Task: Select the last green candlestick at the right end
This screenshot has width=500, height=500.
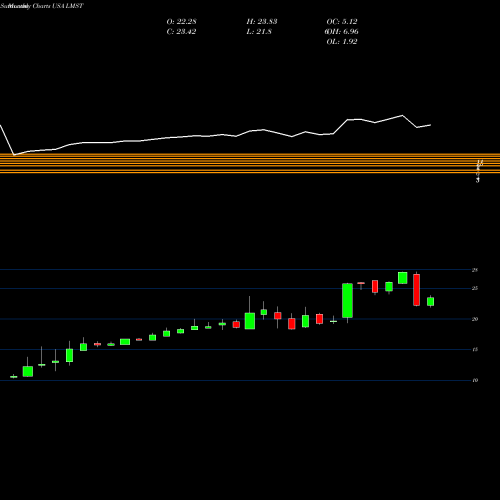Action: point(431,301)
